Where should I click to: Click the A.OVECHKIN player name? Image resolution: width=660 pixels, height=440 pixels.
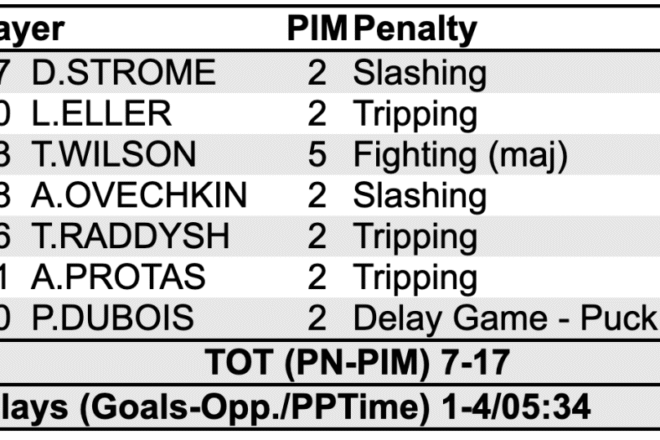click(139, 195)
